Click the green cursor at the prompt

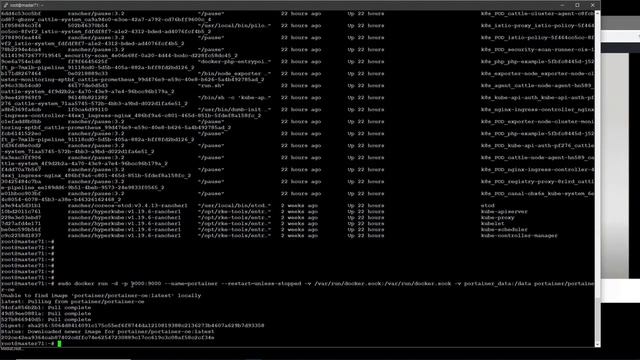click(x=59, y=344)
